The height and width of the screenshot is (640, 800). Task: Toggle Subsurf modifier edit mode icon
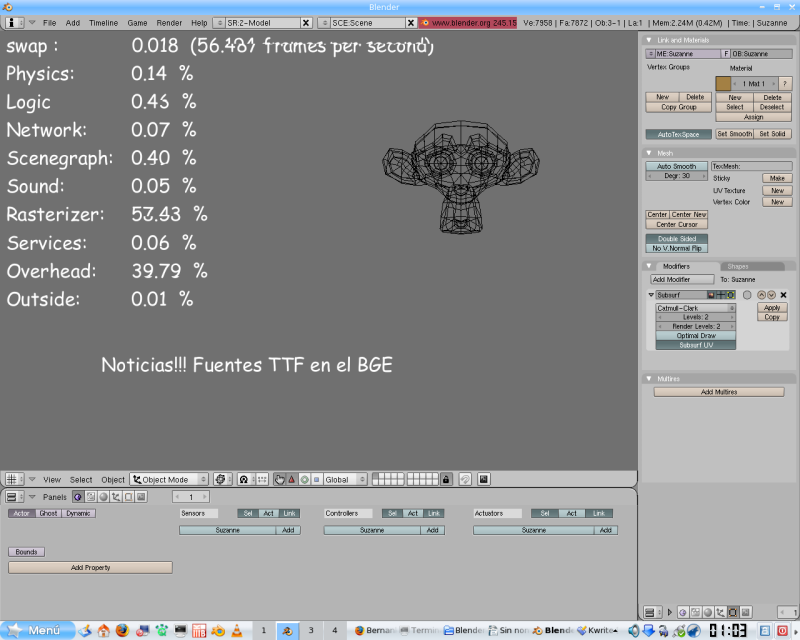click(731, 295)
